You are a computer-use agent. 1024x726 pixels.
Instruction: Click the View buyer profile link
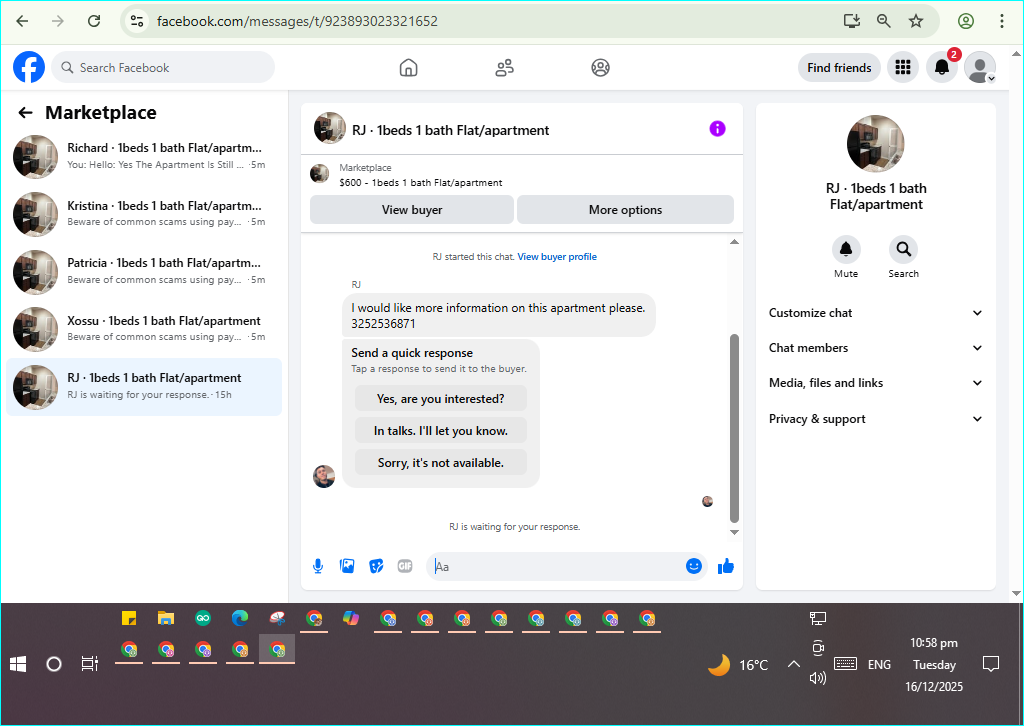[x=557, y=257]
